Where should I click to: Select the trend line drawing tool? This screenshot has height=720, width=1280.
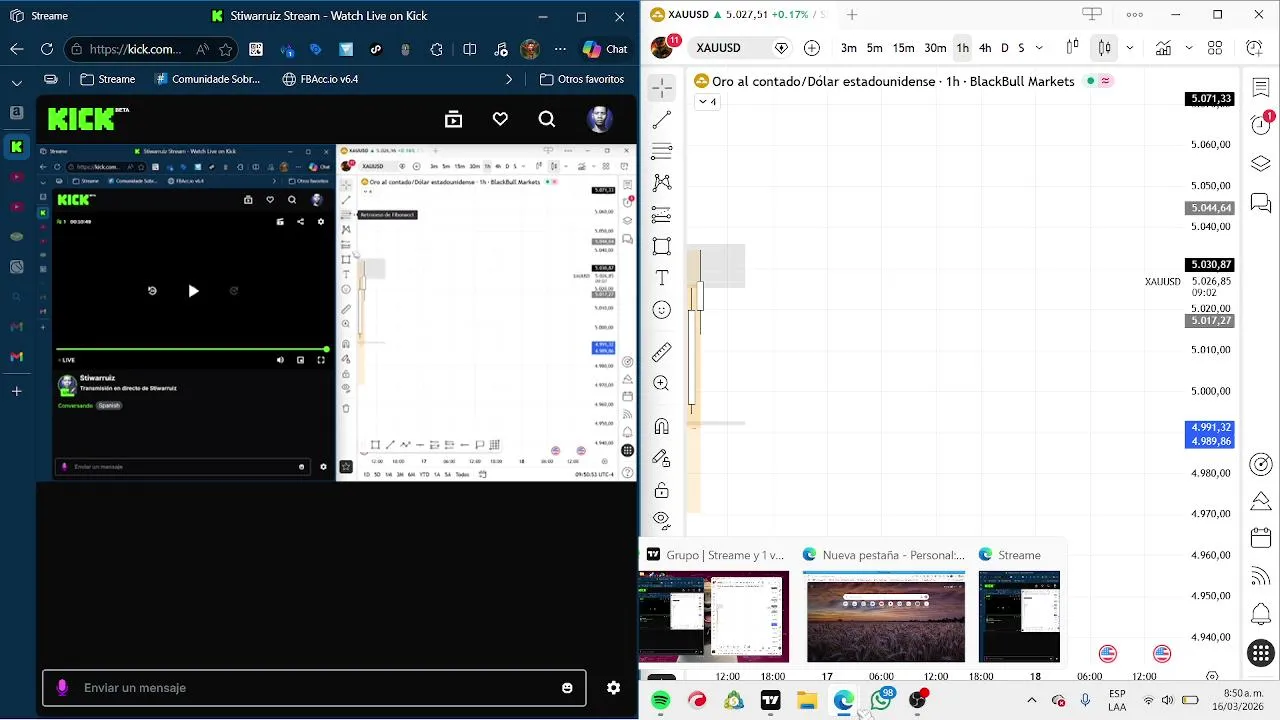tap(661, 120)
